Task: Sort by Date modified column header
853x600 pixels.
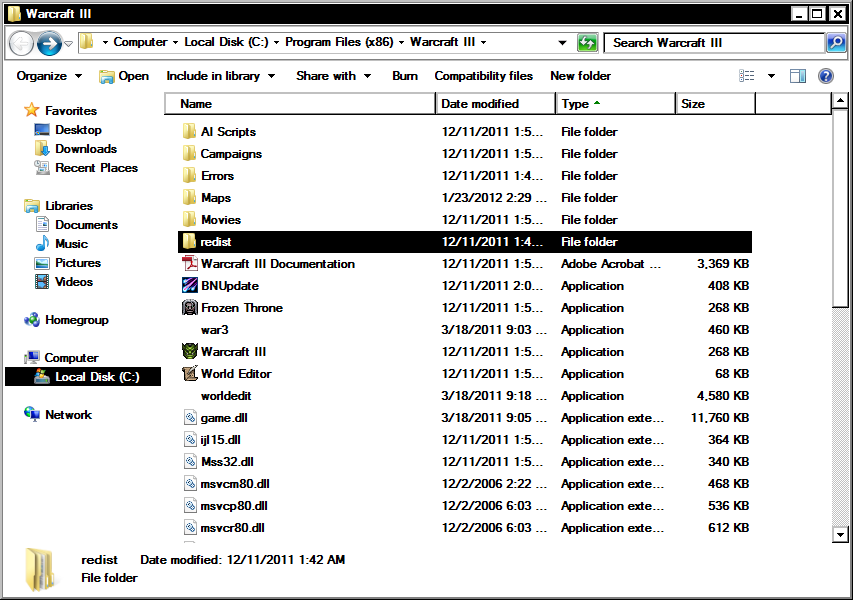Action: coord(496,103)
